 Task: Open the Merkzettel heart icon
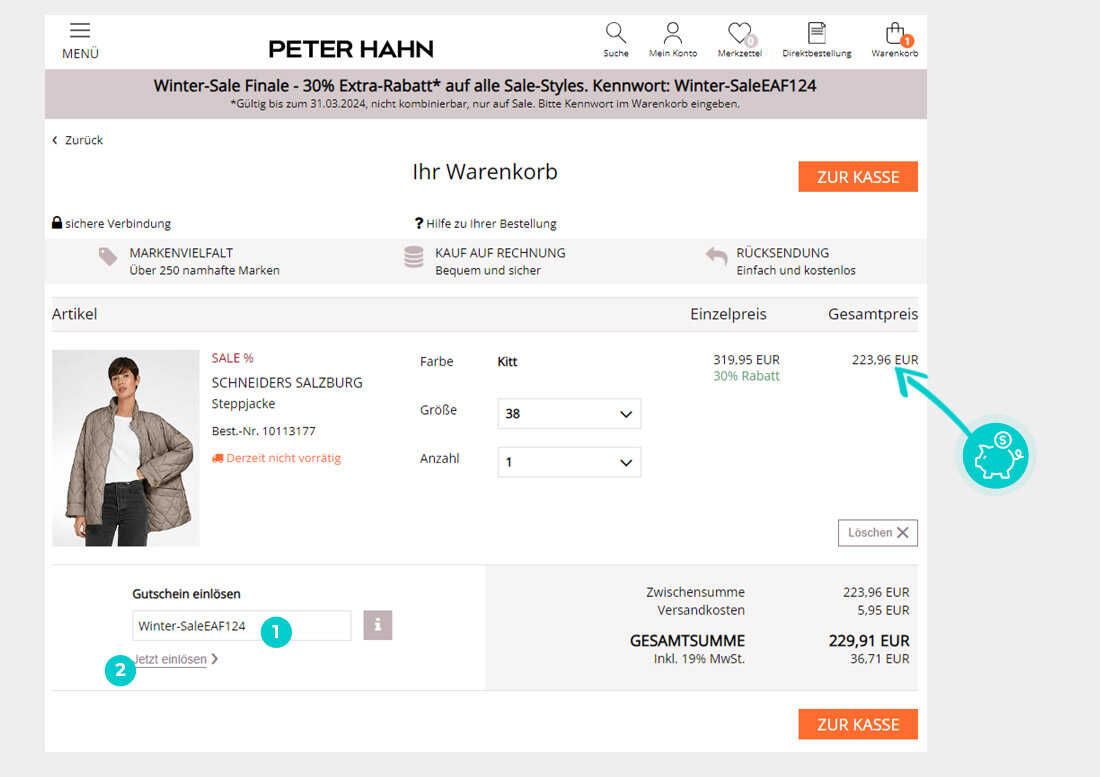(740, 33)
